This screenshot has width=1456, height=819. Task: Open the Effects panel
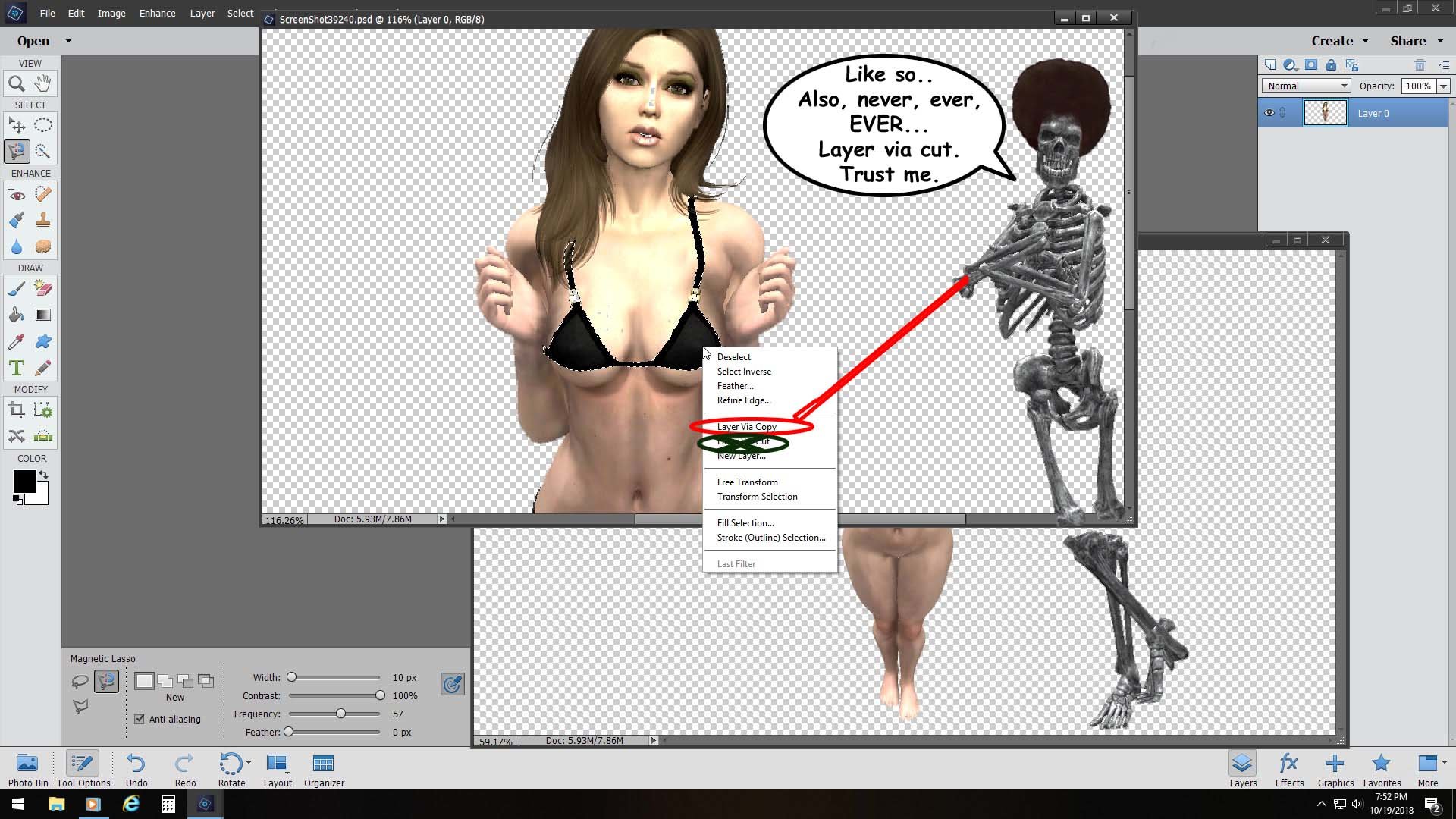1289,769
